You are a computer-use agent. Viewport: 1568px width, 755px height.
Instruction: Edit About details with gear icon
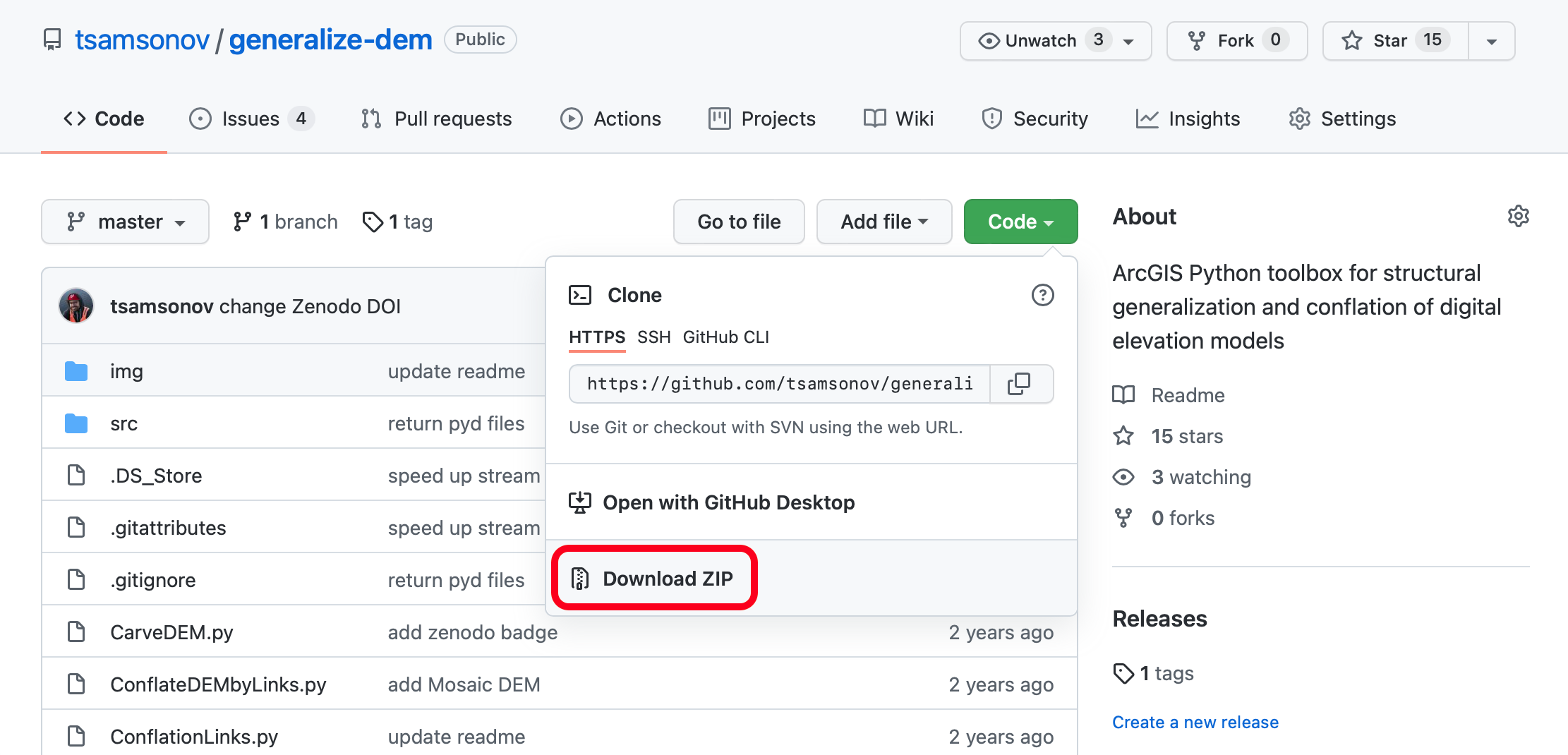(1519, 216)
